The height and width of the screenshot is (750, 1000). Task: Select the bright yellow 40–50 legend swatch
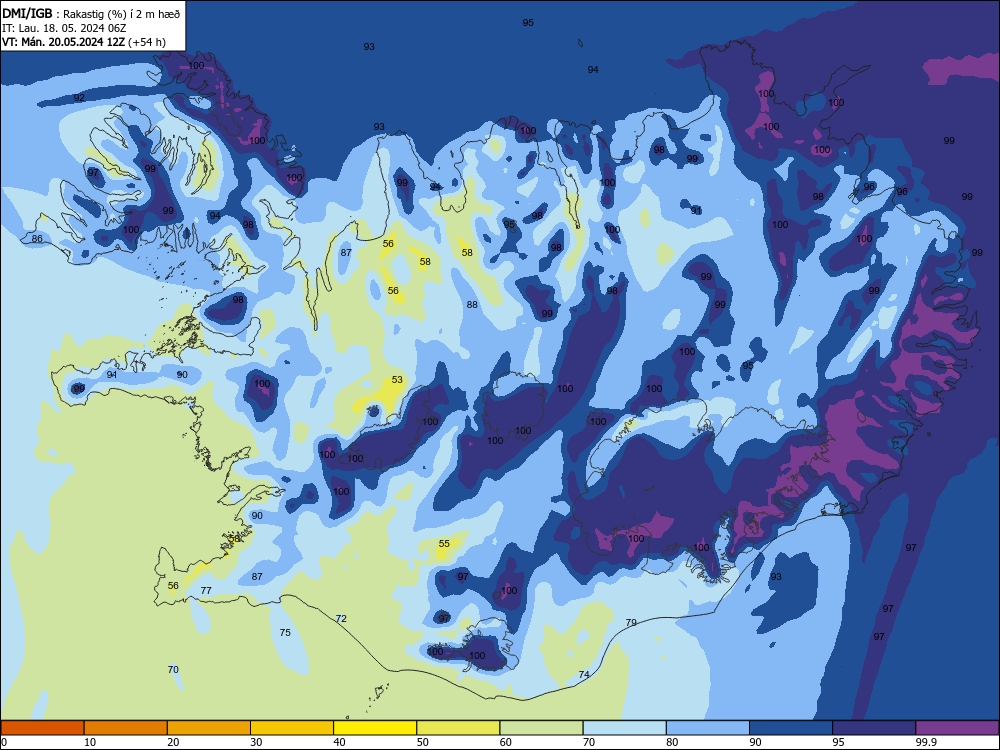(x=375, y=728)
